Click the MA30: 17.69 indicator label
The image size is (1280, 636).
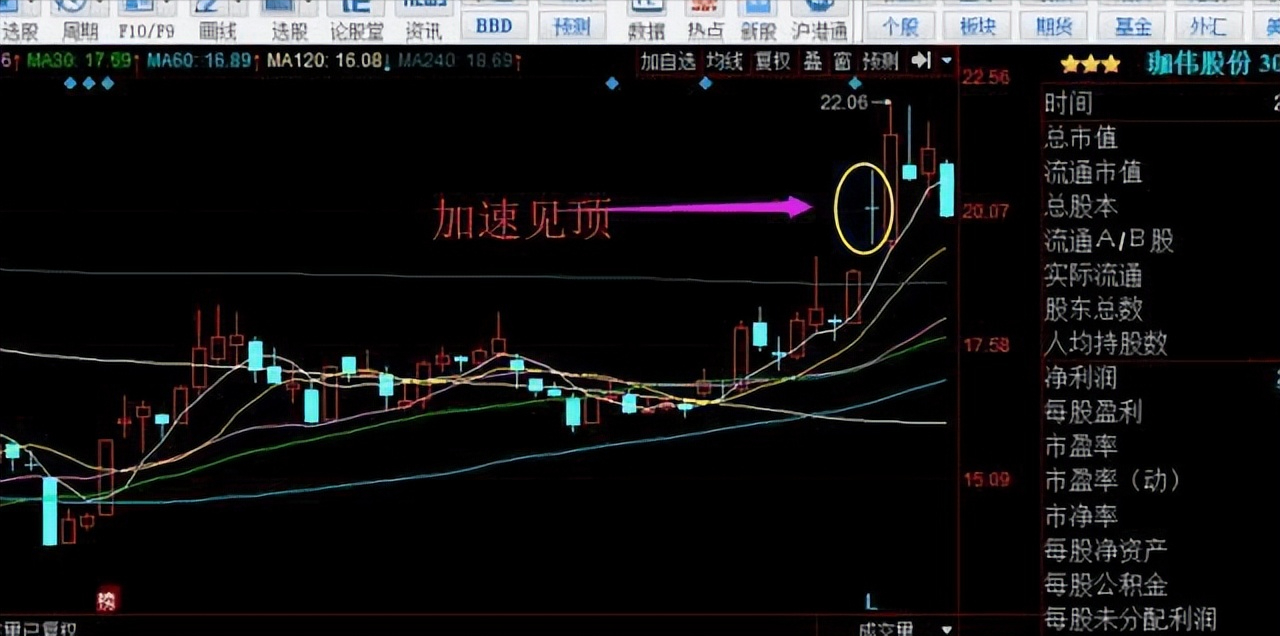(80, 61)
